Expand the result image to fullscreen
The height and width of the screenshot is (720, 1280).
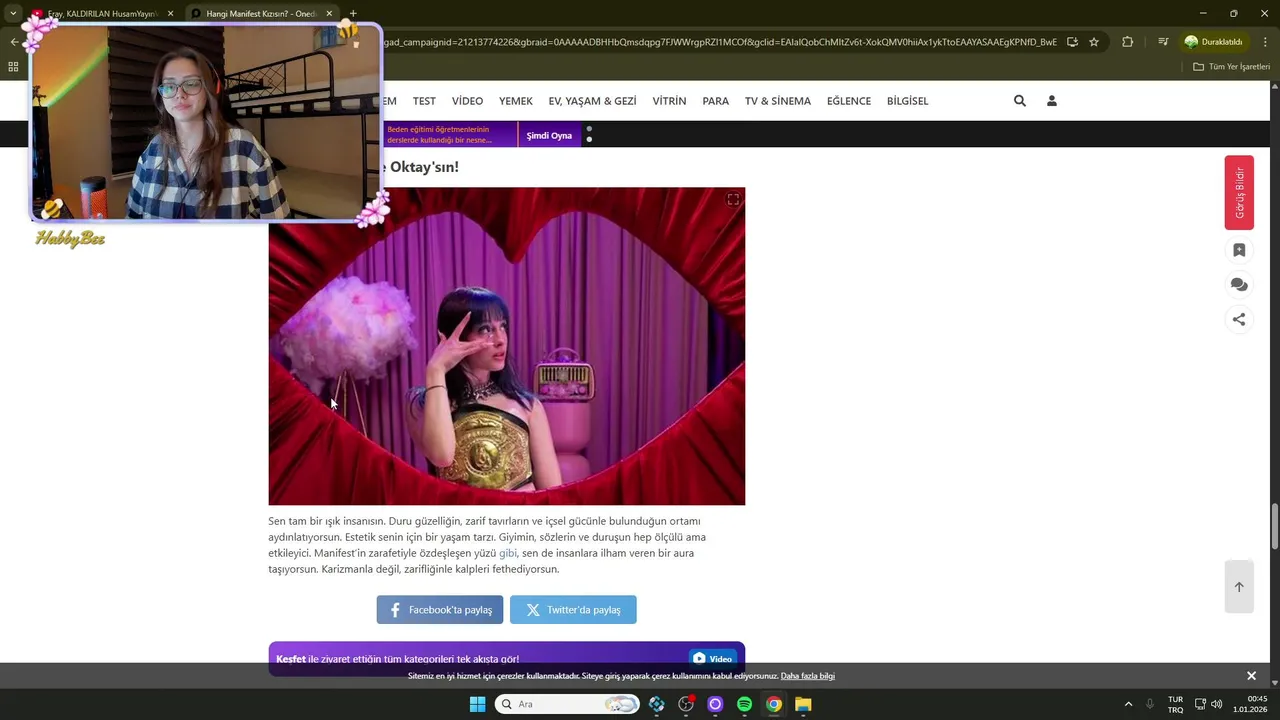pos(733,200)
